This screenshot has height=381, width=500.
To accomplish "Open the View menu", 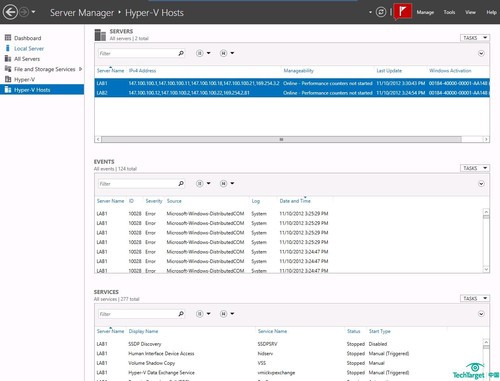I will (x=470, y=12).
